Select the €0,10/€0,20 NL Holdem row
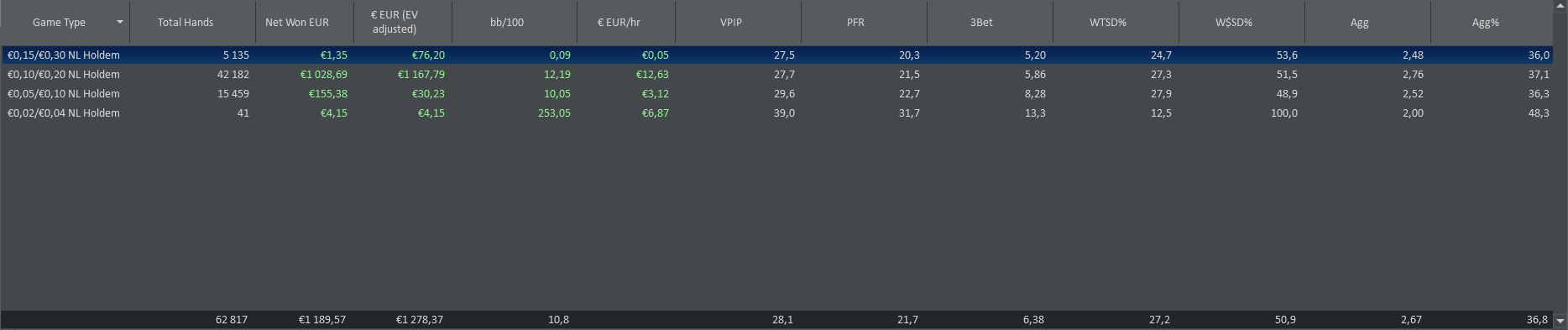 click(x=776, y=75)
